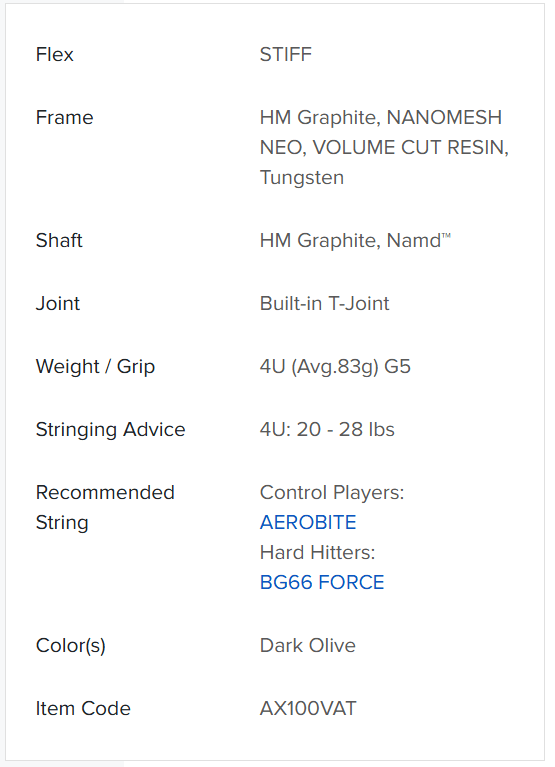This screenshot has width=555, height=767.
Task: Click the Shaft label
Action: tap(59, 240)
